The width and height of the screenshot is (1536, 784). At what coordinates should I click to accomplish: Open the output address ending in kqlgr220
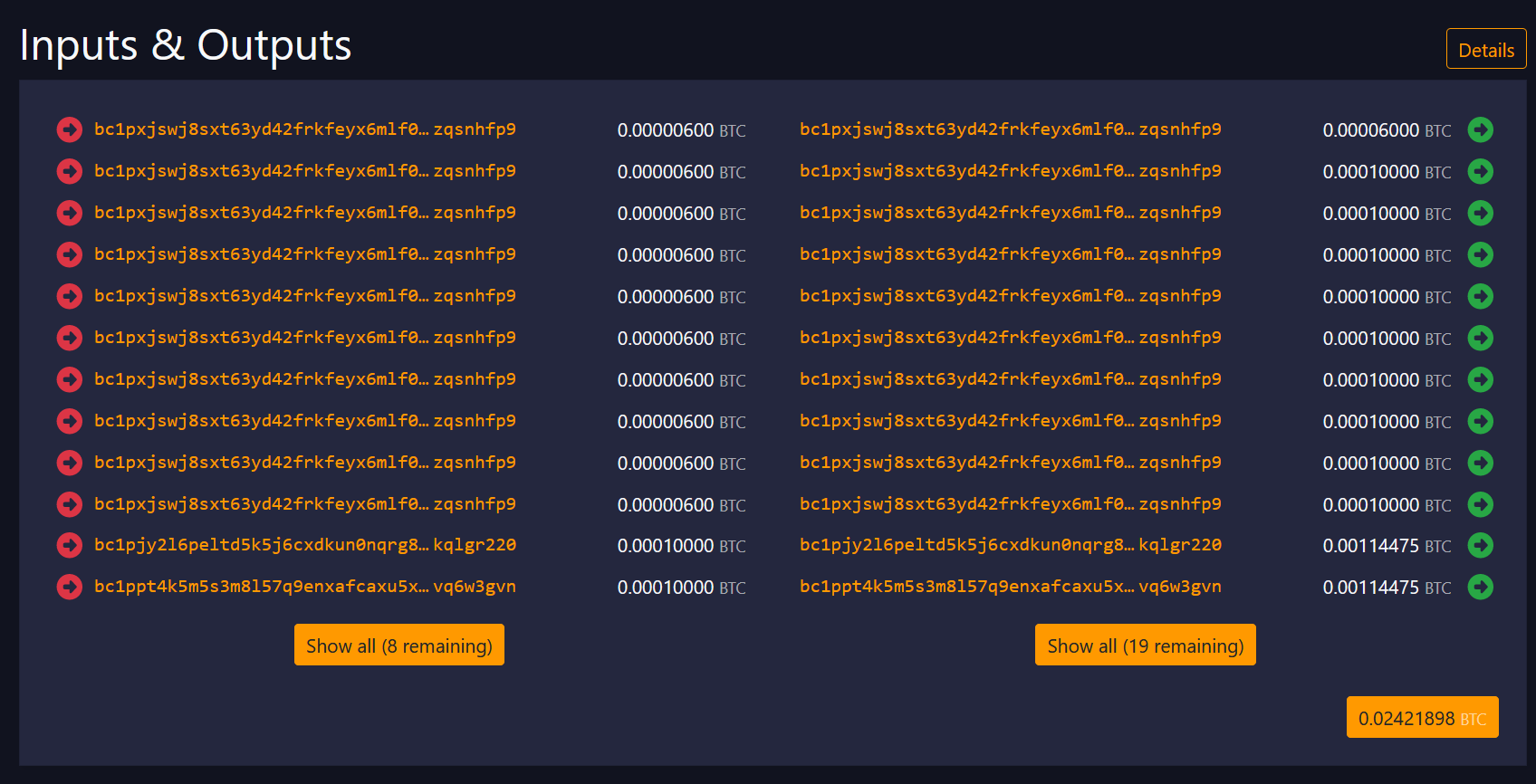point(1010,545)
